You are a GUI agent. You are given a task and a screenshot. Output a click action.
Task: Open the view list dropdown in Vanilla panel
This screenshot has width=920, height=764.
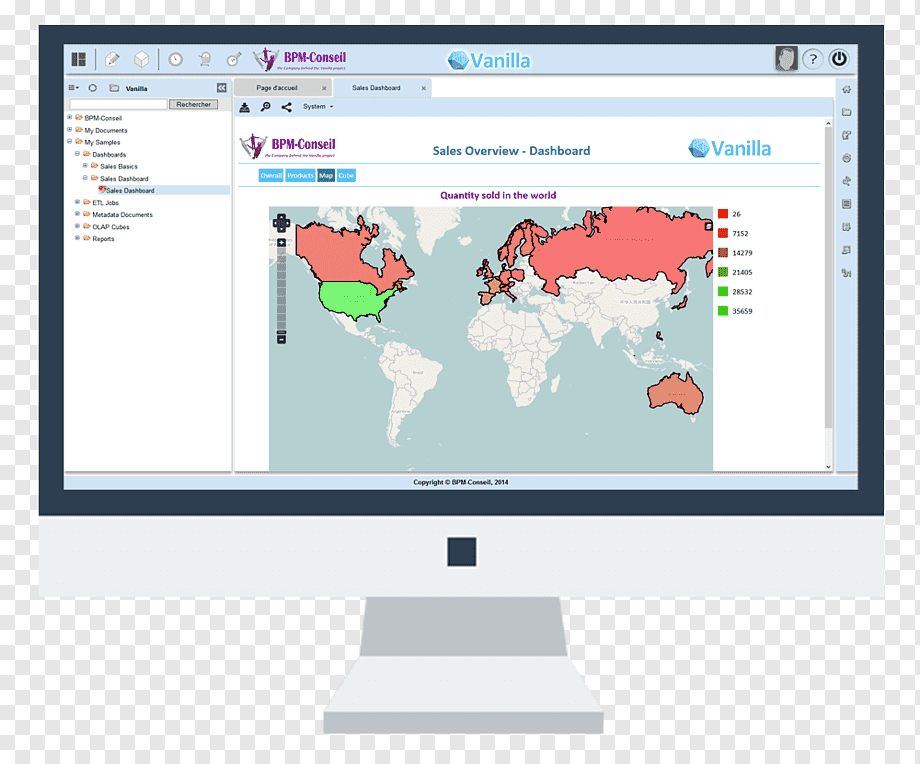point(73,88)
